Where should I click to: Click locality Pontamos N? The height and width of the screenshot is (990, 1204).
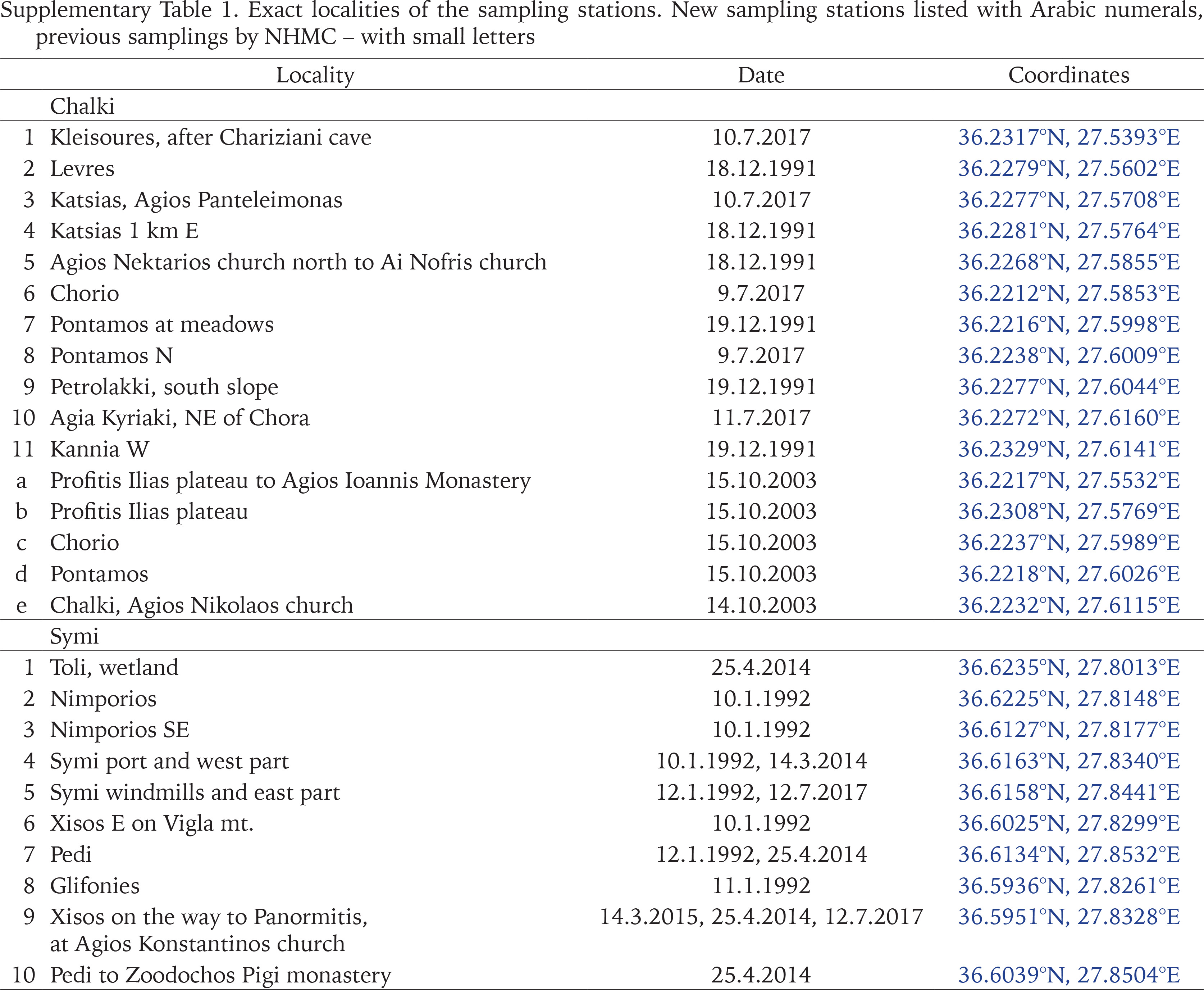pyautogui.click(x=111, y=356)
